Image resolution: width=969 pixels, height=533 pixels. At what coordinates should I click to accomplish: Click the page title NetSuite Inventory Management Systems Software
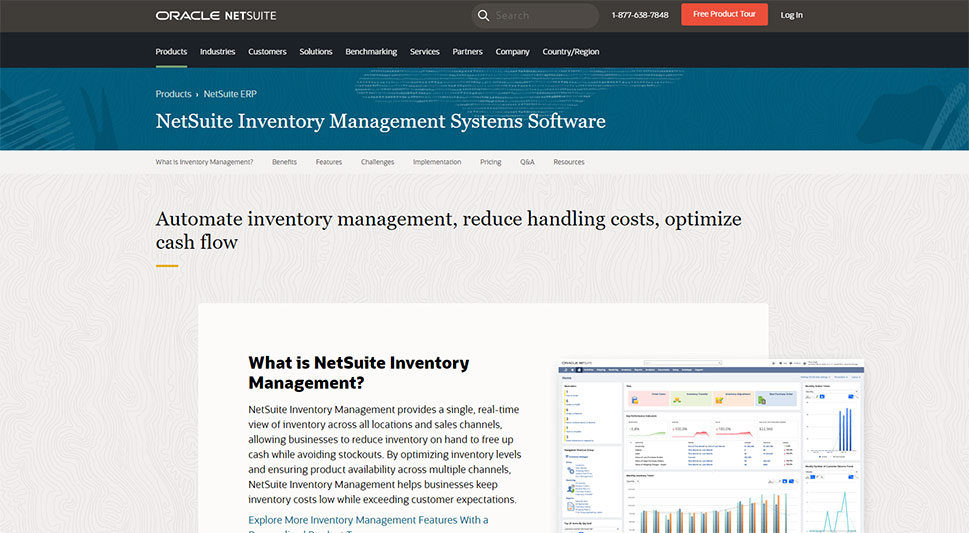pyautogui.click(x=381, y=121)
